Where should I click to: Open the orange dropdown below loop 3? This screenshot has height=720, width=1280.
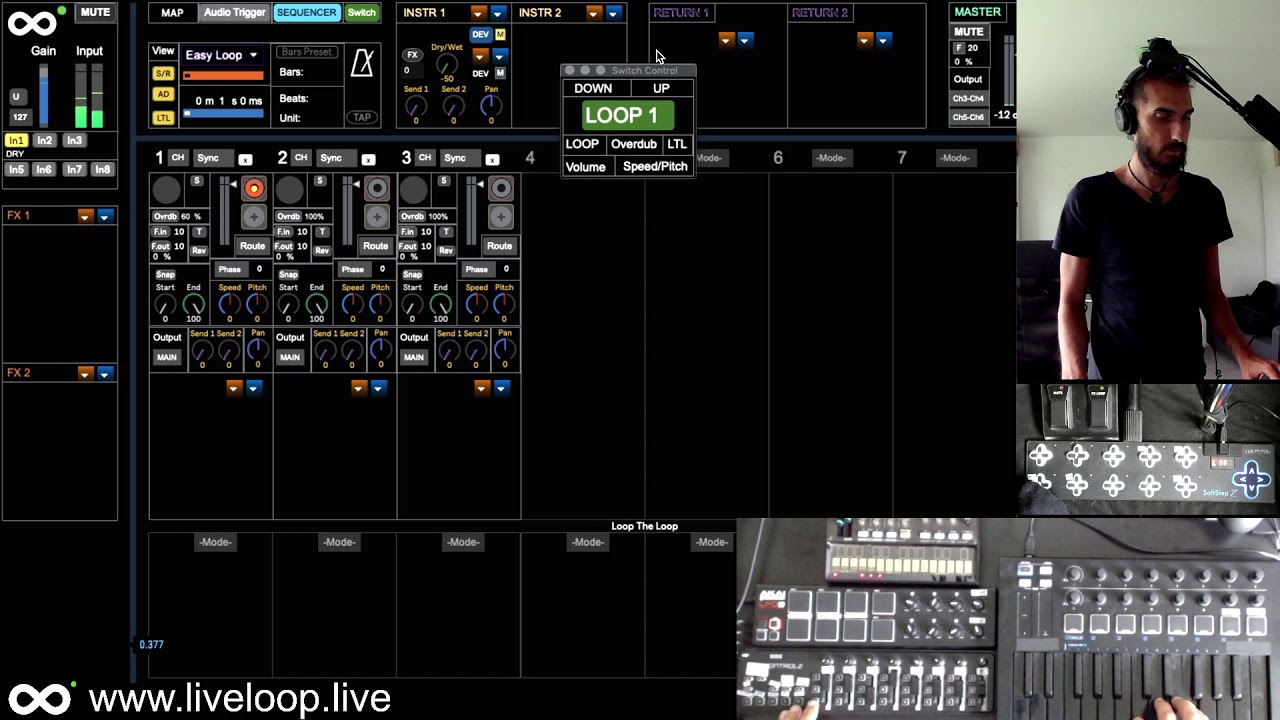(482, 388)
